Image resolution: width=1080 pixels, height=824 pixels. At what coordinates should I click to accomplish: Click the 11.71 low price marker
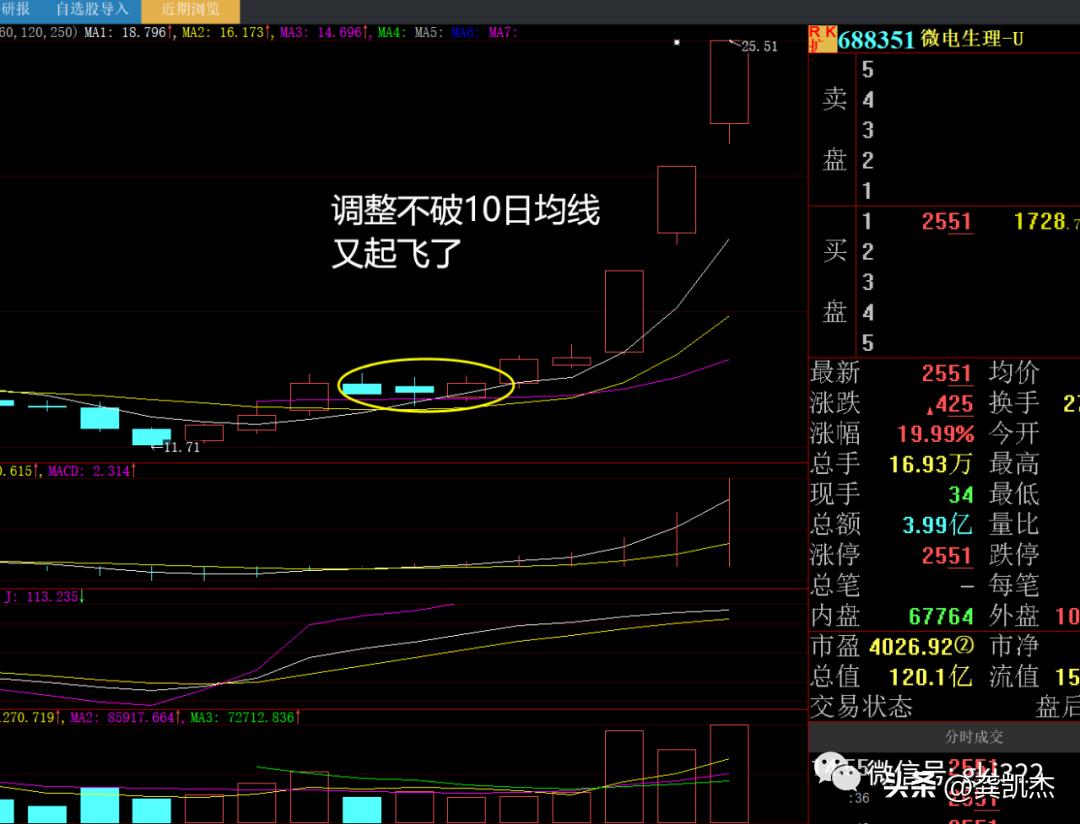180,447
